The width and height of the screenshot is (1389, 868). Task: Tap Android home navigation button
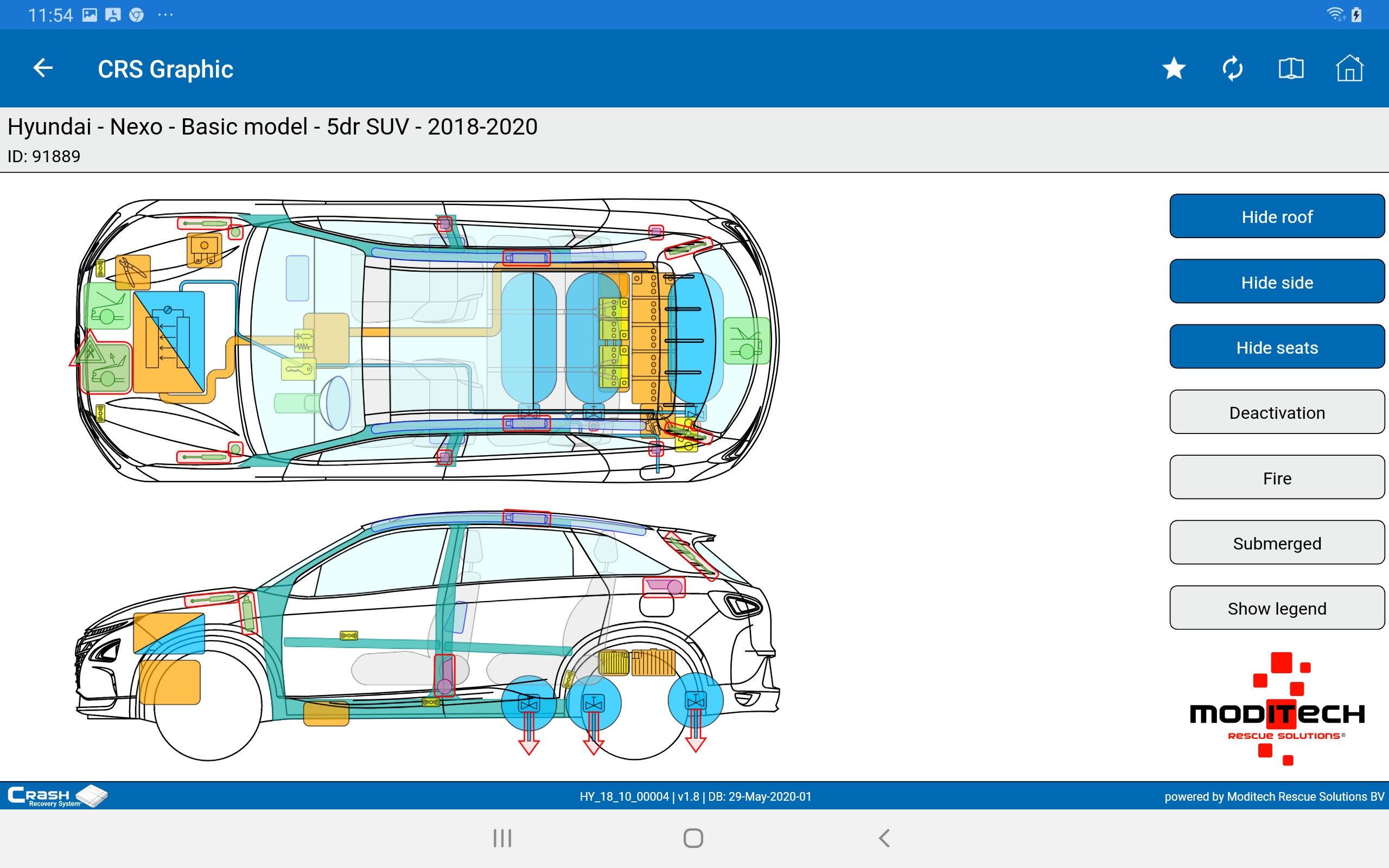point(693,838)
